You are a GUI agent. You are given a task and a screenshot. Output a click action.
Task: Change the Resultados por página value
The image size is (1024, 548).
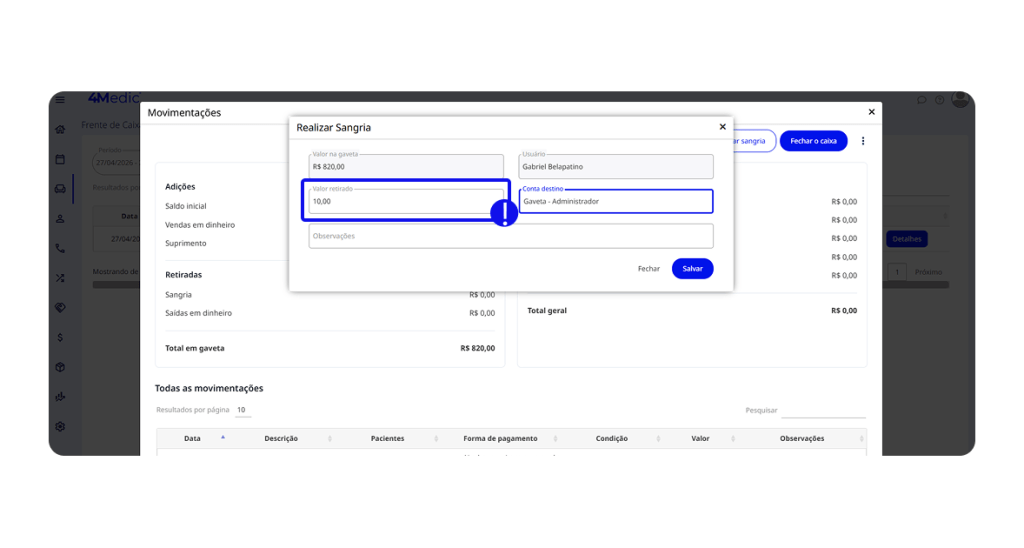pyautogui.click(x=242, y=410)
